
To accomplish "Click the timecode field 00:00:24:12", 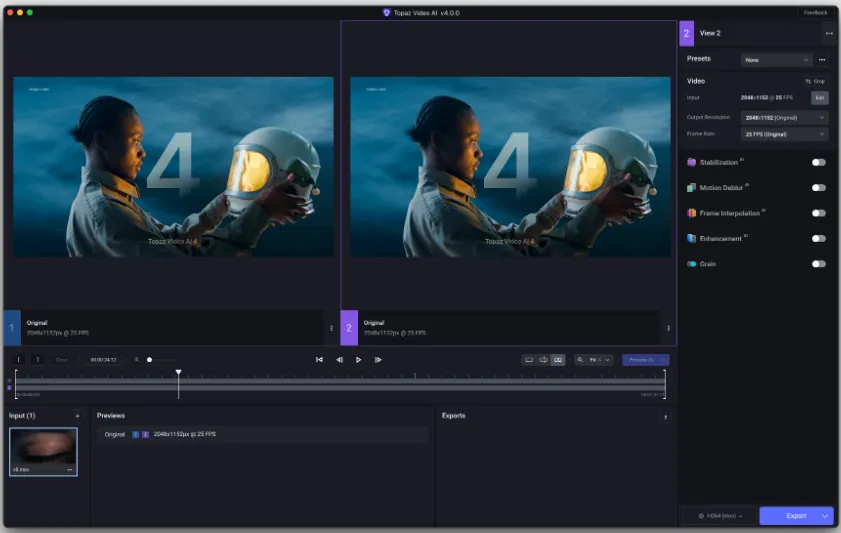I will 103,360.
